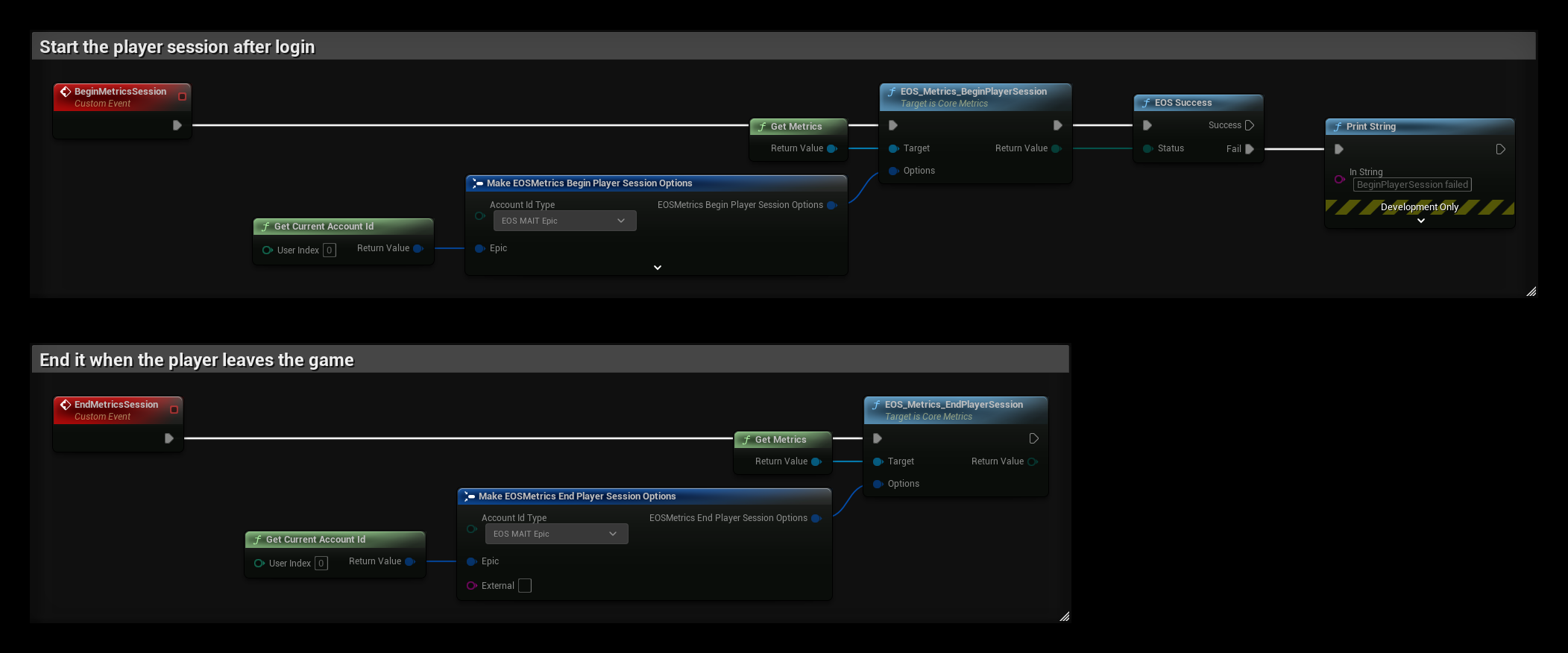1568x653 pixels.
Task: Click the Print String output execution pin
Action: pyautogui.click(x=1501, y=149)
